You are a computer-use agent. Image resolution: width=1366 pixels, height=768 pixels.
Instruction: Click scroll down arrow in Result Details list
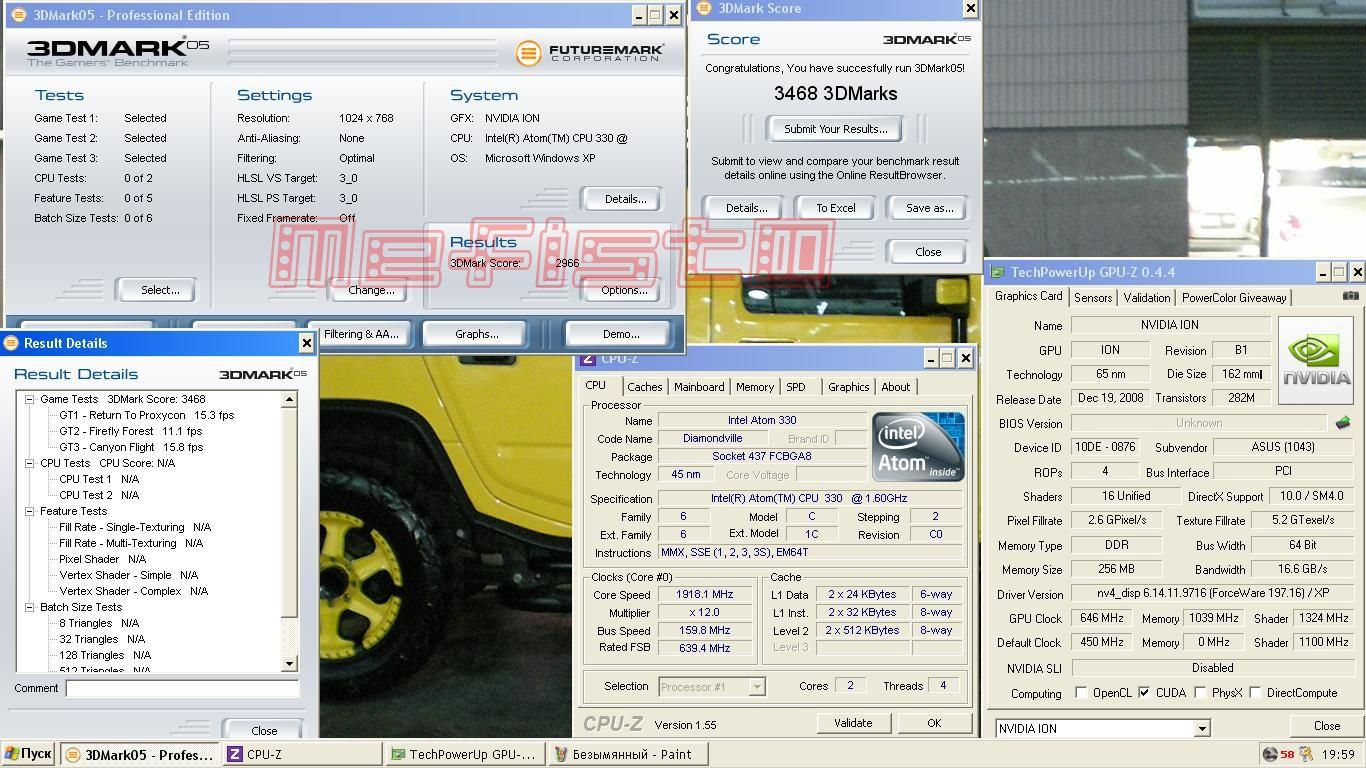(x=290, y=663)
